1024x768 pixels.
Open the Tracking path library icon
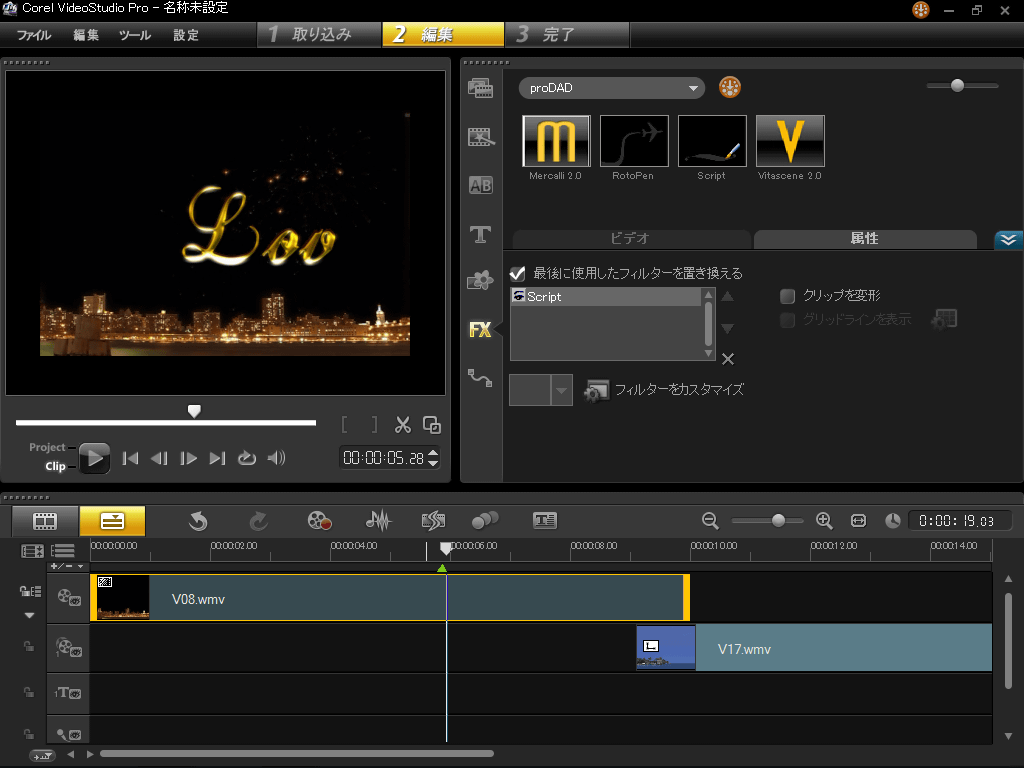point(480,377)
